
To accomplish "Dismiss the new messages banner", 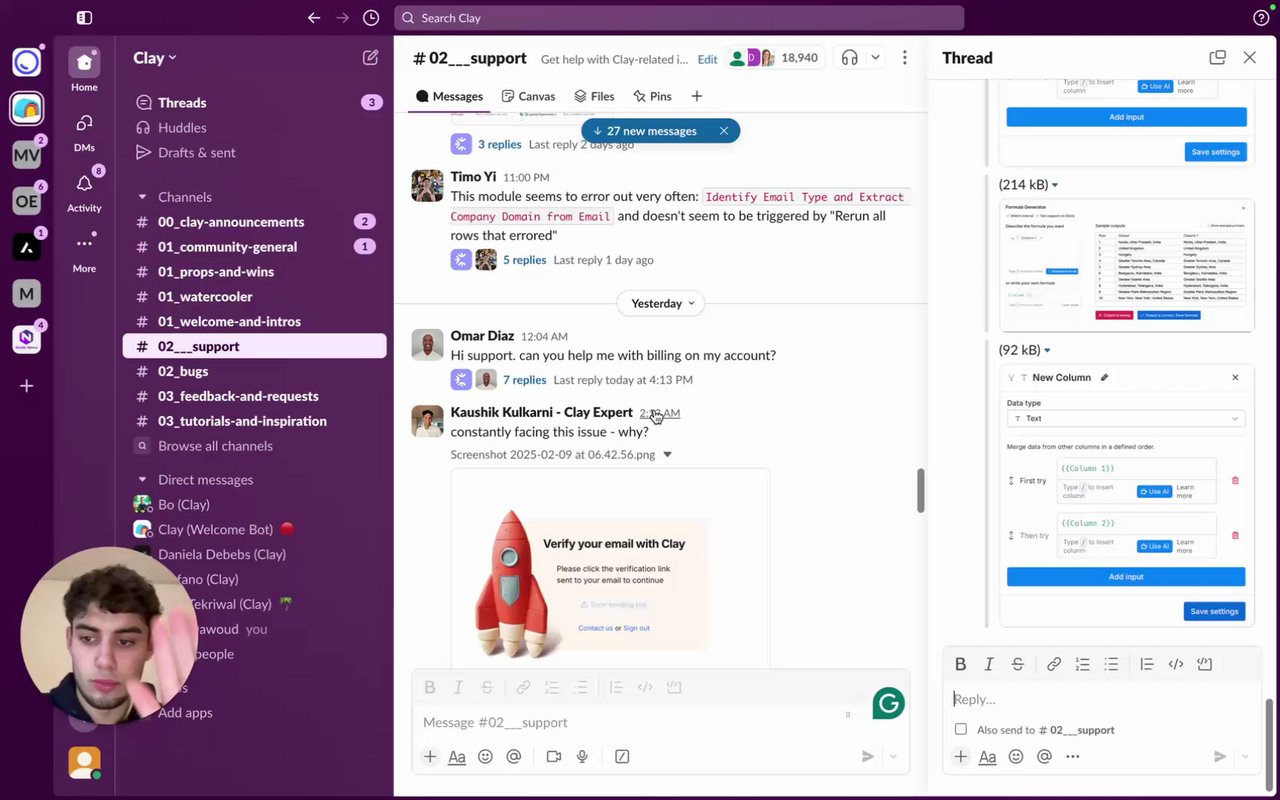I will [x=724, y=131].
